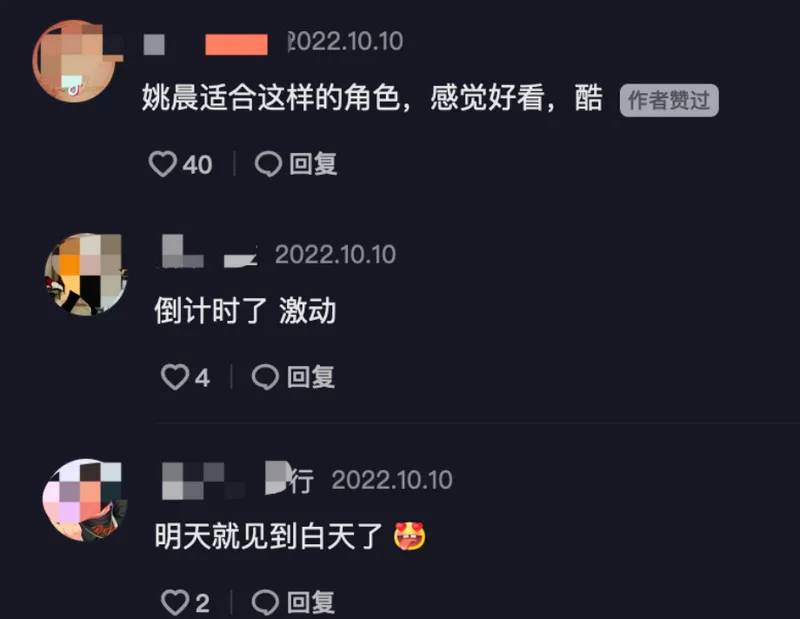Click the date 2022.10.10 on the first comment

point(345,41)
